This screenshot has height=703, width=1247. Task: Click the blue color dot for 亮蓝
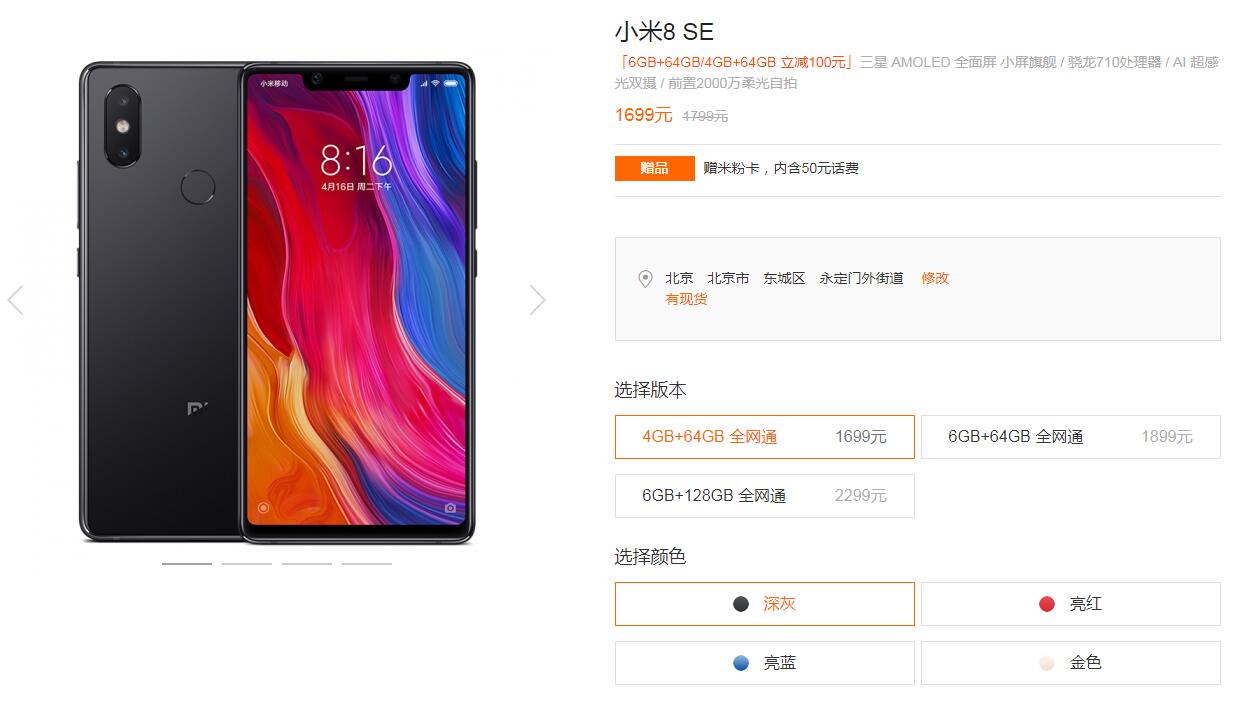pos(741,663)
